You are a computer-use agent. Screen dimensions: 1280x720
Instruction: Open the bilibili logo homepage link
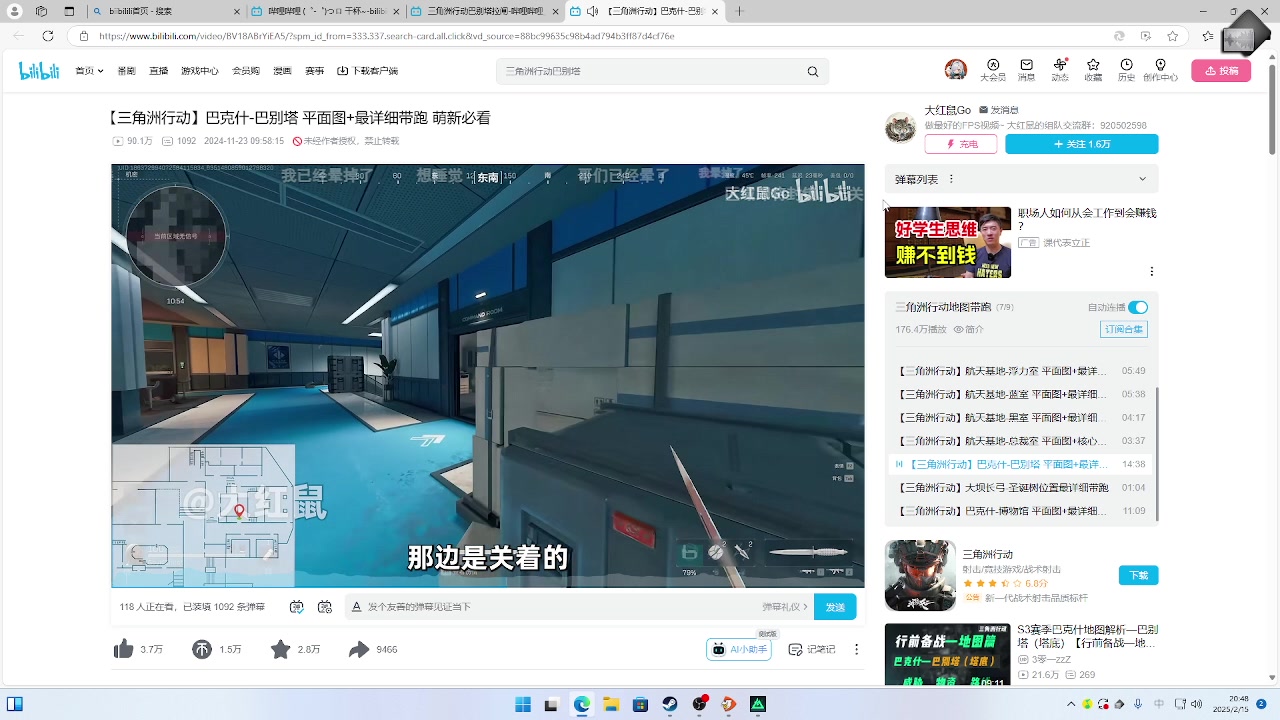click(39, 71)
